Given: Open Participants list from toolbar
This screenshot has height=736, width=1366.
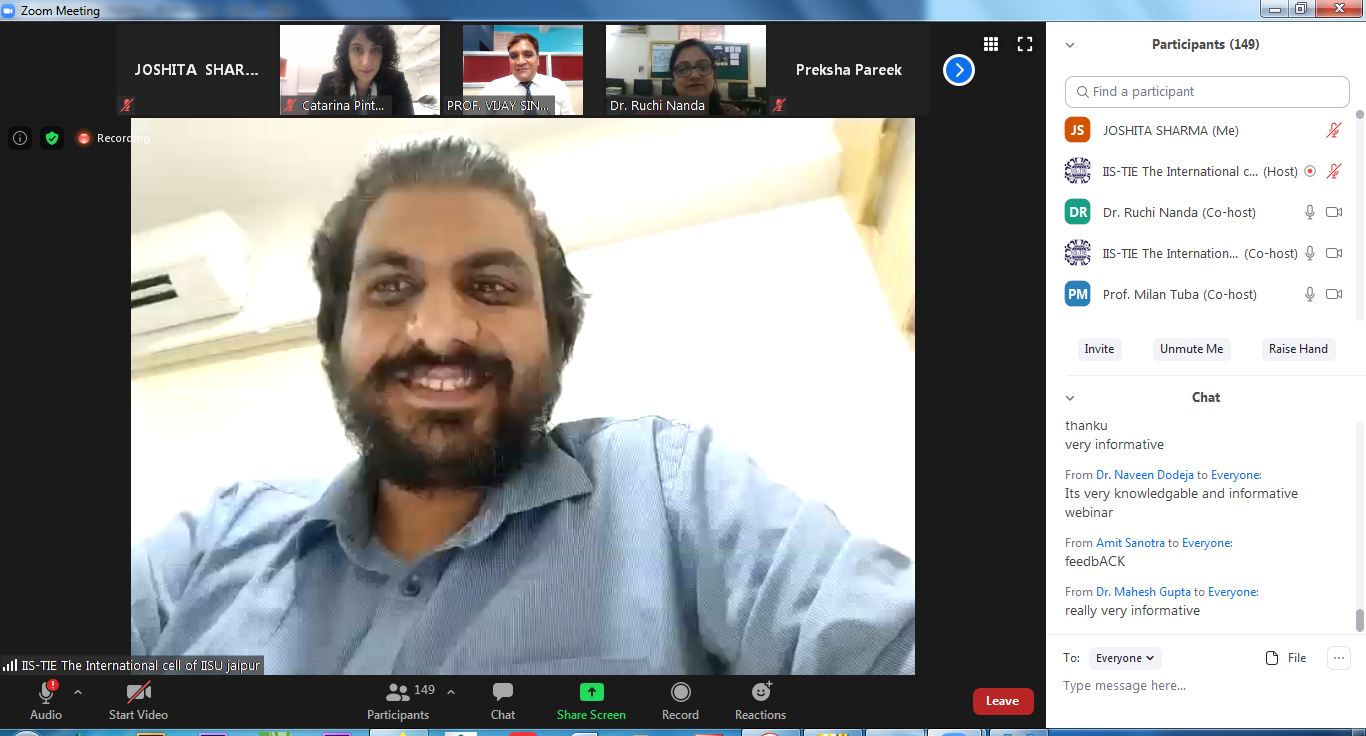Looking at the screenshot, I should tap(398, 700).
